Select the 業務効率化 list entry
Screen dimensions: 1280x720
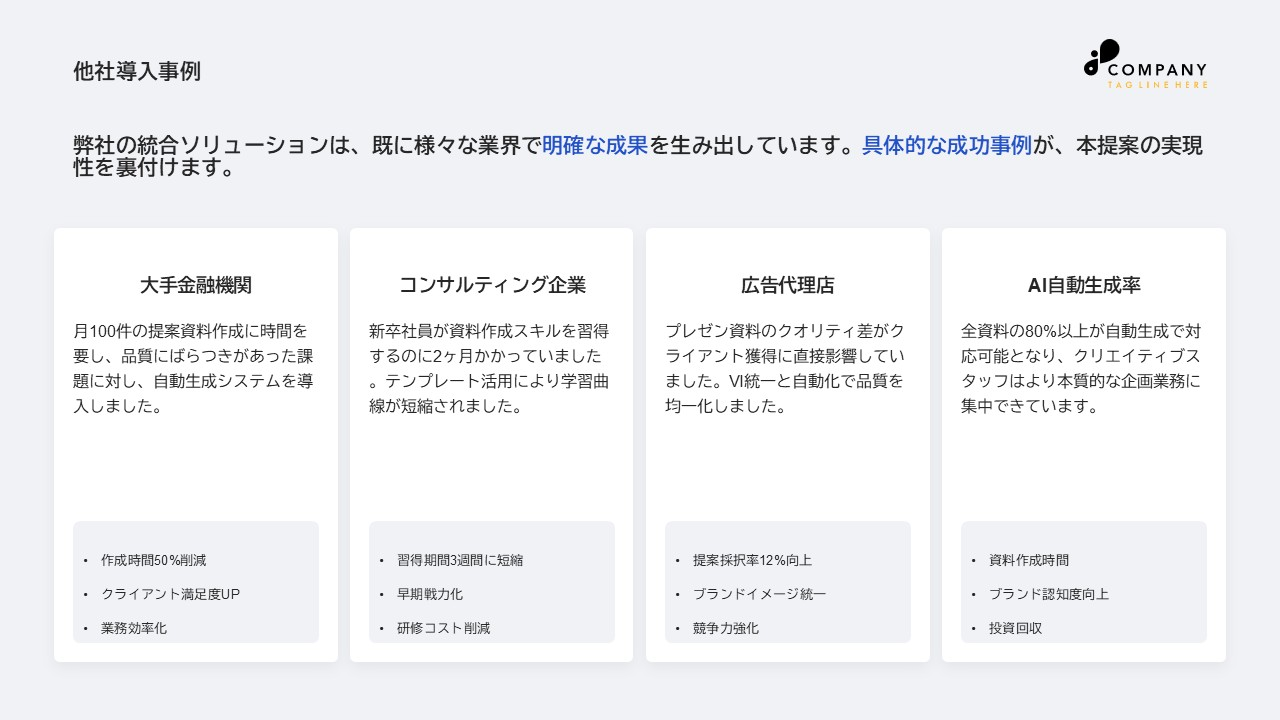pyautogui.click(x=137, y=628)
